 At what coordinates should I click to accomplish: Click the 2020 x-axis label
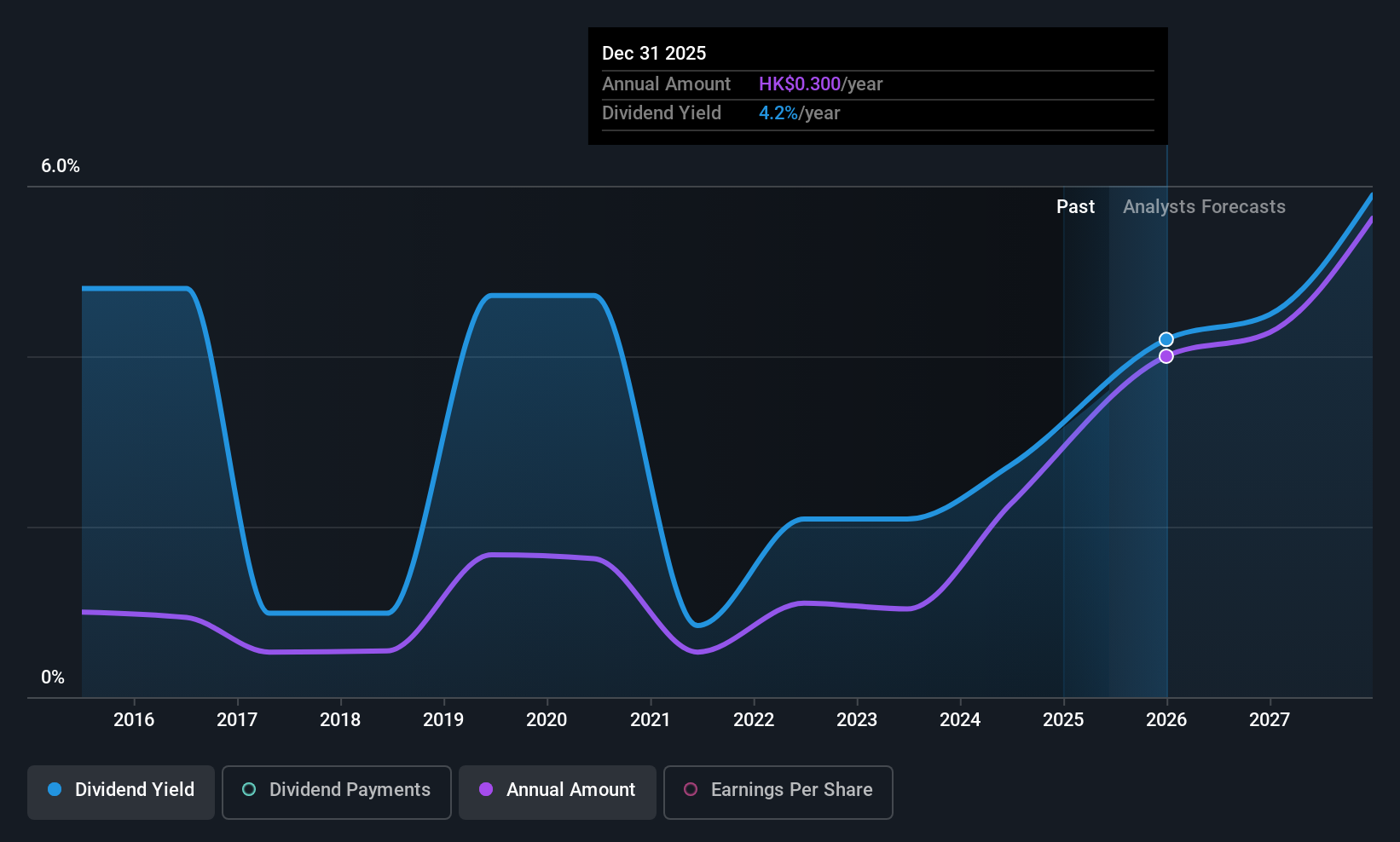click(547, 720)
